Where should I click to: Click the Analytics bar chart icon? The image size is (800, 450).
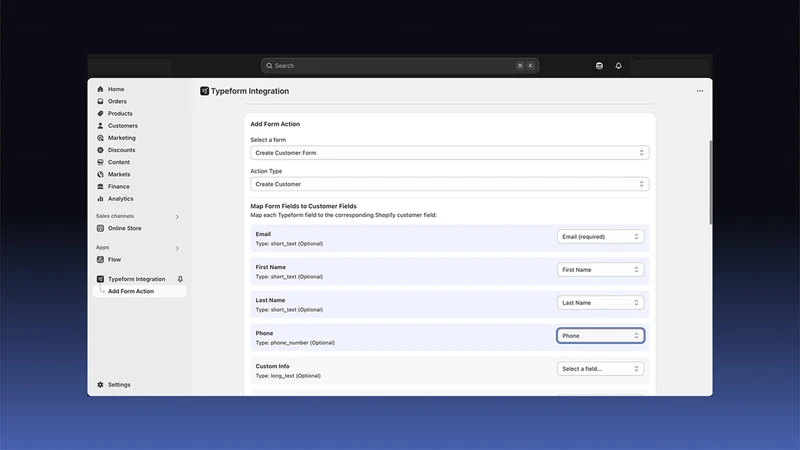coord(100,199)
